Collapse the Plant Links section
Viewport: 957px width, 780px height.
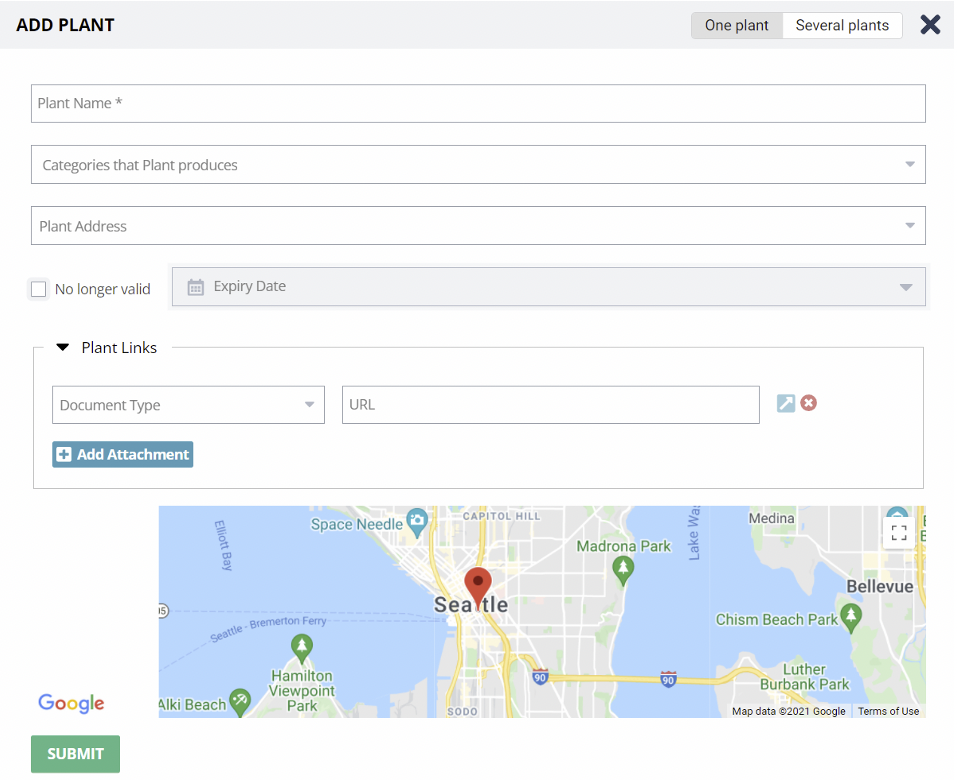63,348
